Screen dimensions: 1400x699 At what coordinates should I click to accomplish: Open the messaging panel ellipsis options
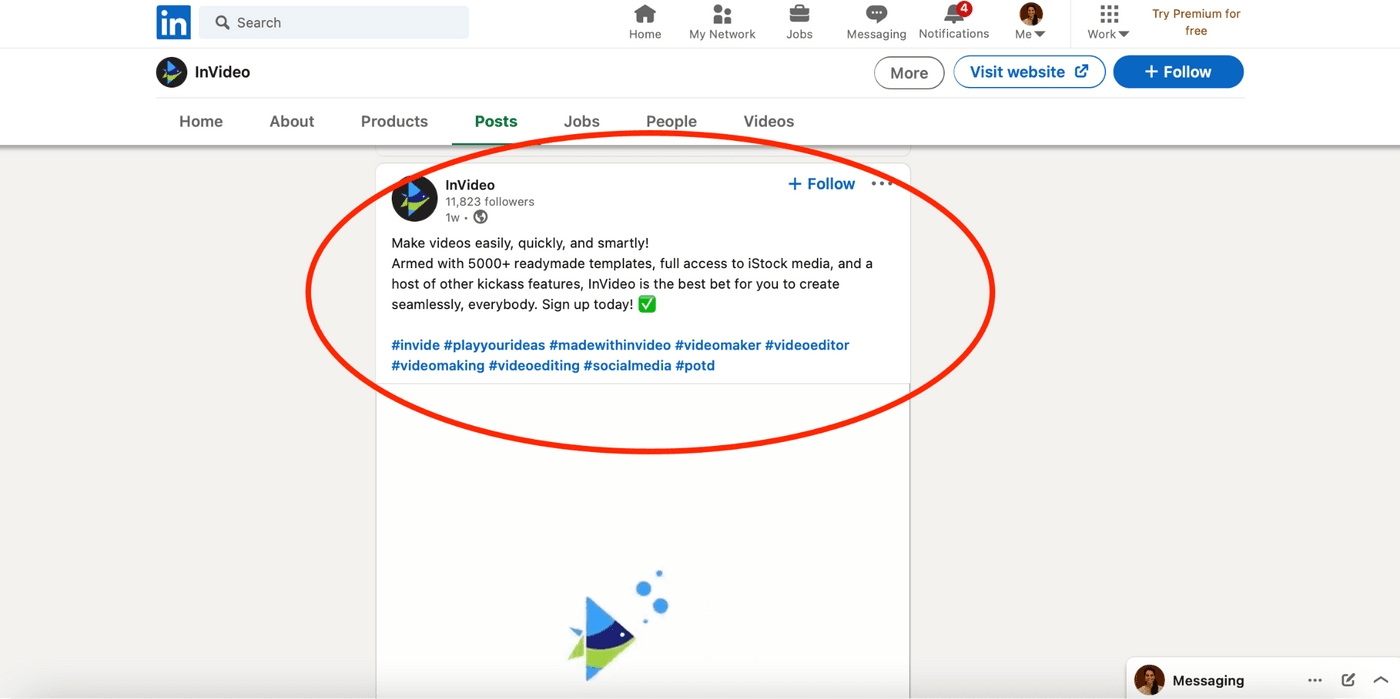click(x=1315, y=679)
